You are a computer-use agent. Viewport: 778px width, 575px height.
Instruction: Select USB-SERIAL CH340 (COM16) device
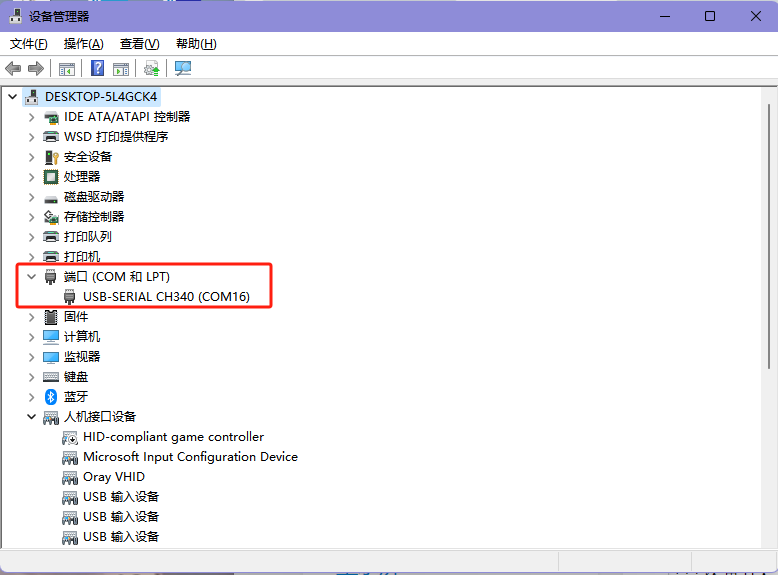(x=166, y=297)
